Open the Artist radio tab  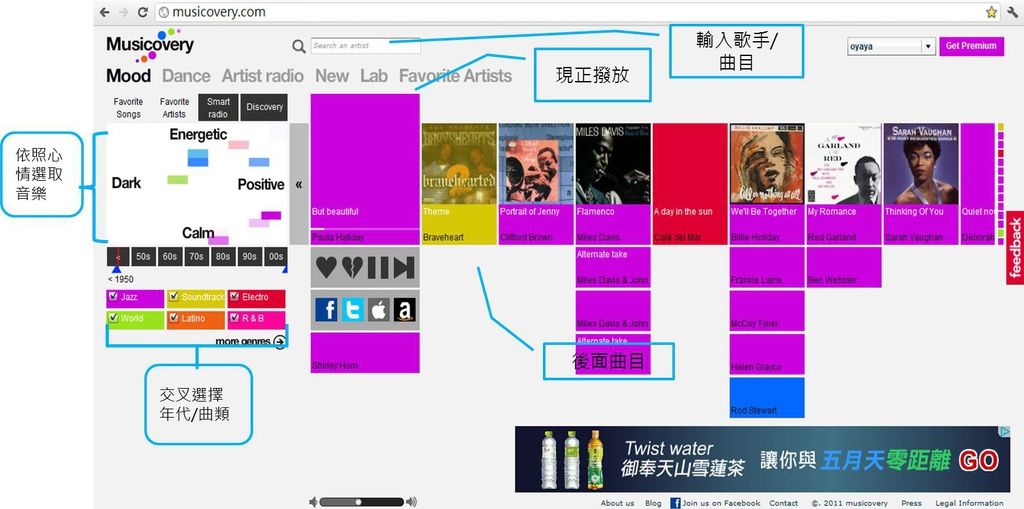pyautogui.click(x=263, y=76)
